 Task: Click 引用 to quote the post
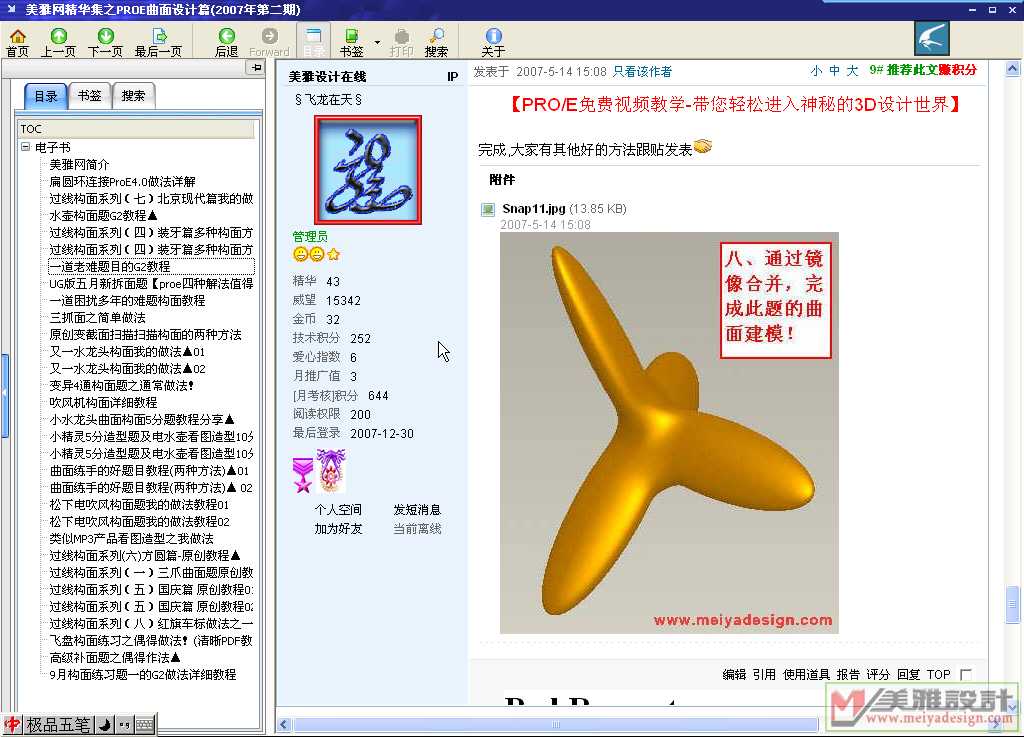pyautogui.click(x=764, y=674)
